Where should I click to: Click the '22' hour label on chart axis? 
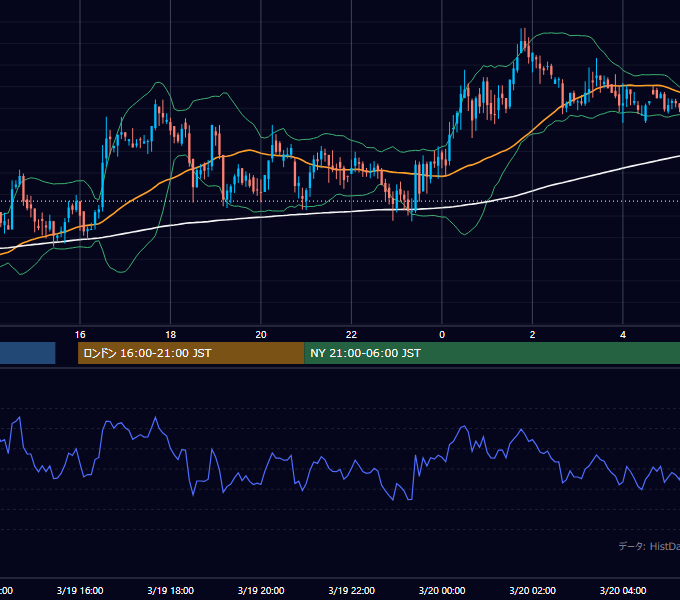click(x=351, y=335)
